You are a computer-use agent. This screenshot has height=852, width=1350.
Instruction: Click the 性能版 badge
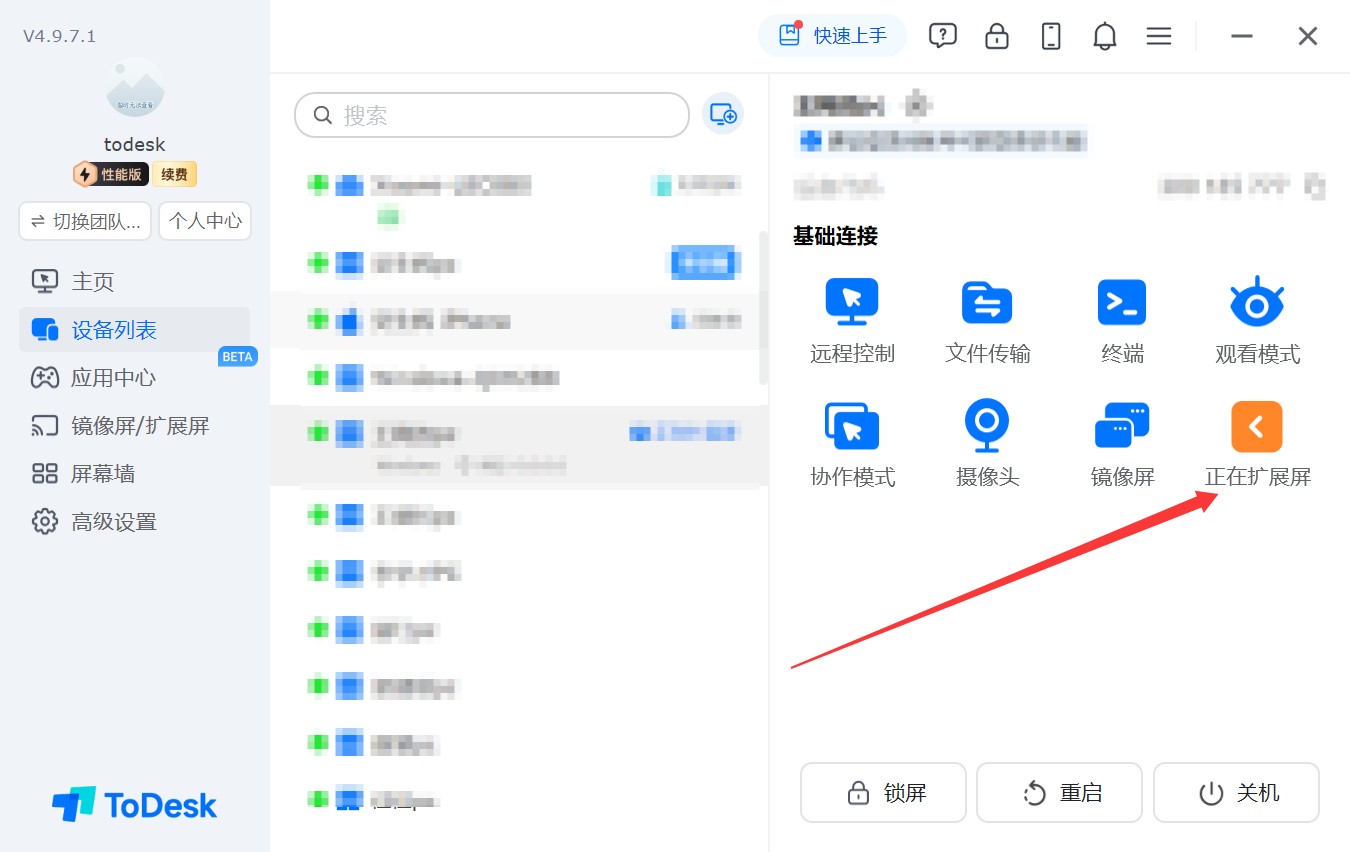pos(111,175)
